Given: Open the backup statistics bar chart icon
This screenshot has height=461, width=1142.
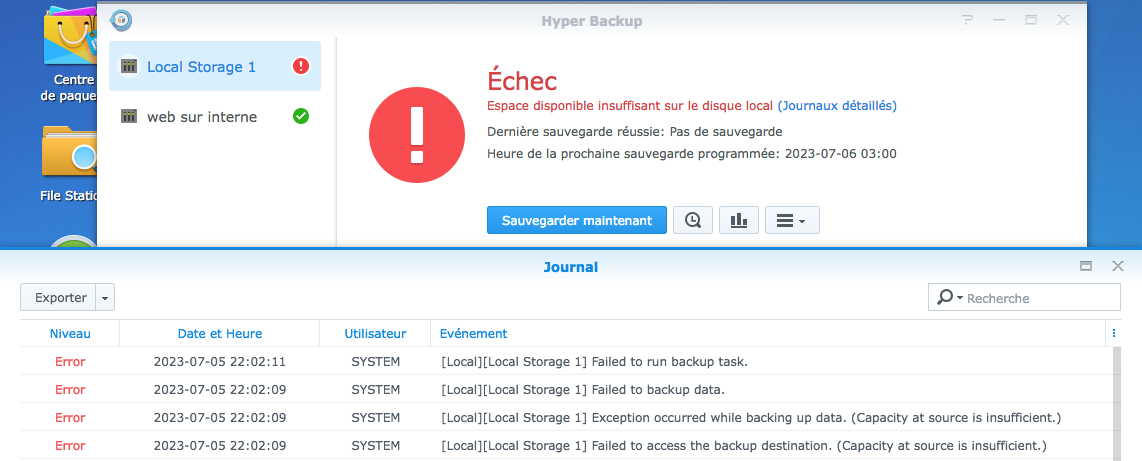Looking at the screenshot, I should (739, 220).
